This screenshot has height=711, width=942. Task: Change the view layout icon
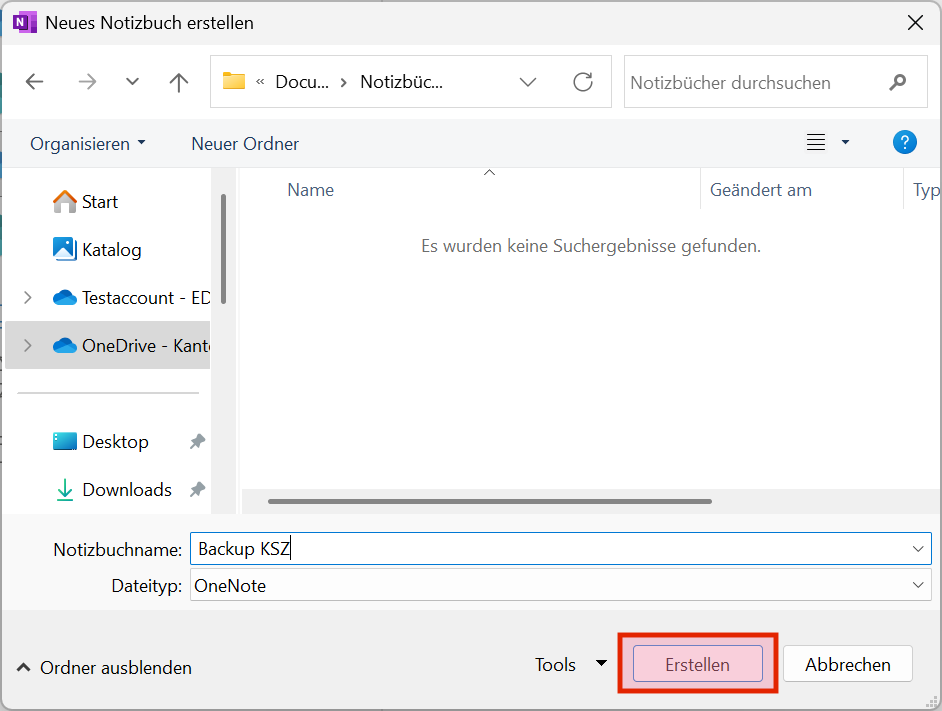pyautogui.click(x=815, y=142)
